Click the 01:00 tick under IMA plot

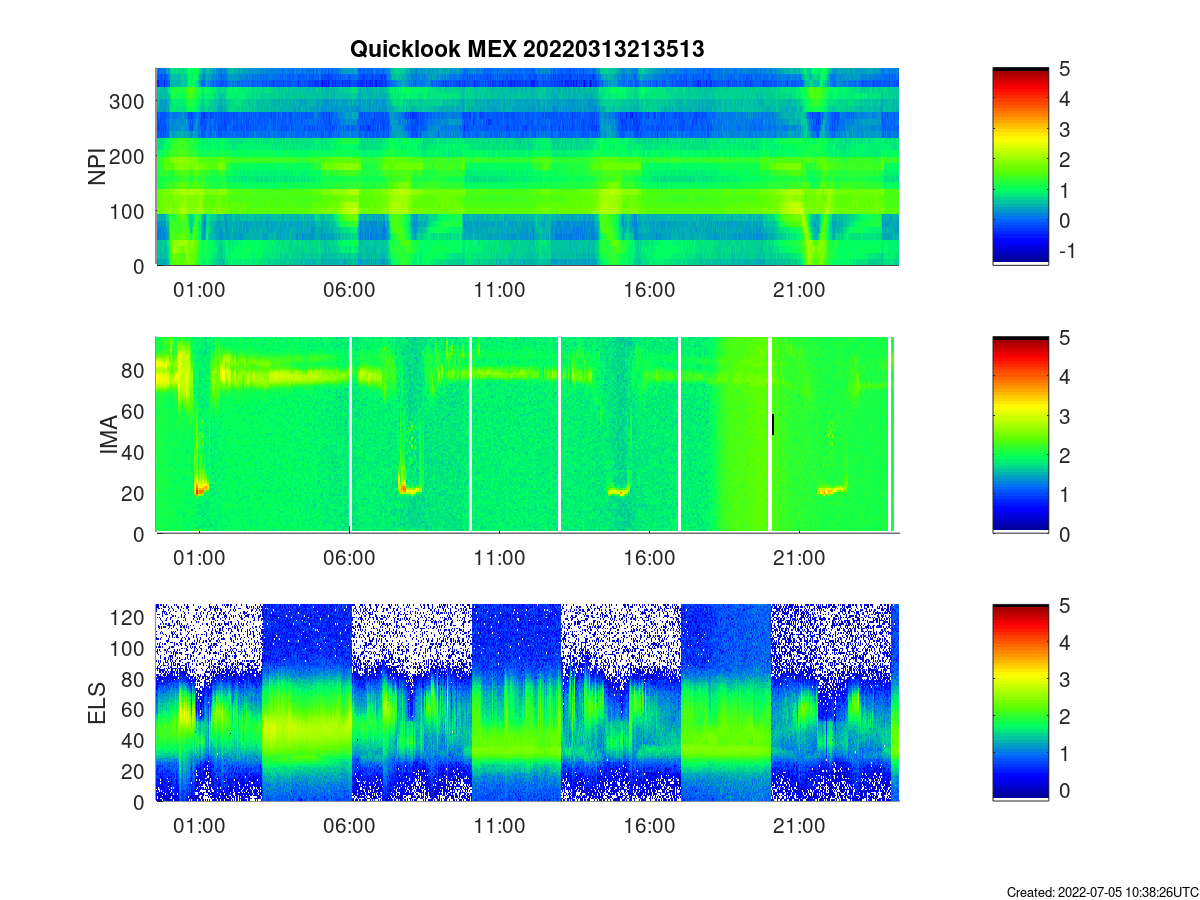pos(200,558)
